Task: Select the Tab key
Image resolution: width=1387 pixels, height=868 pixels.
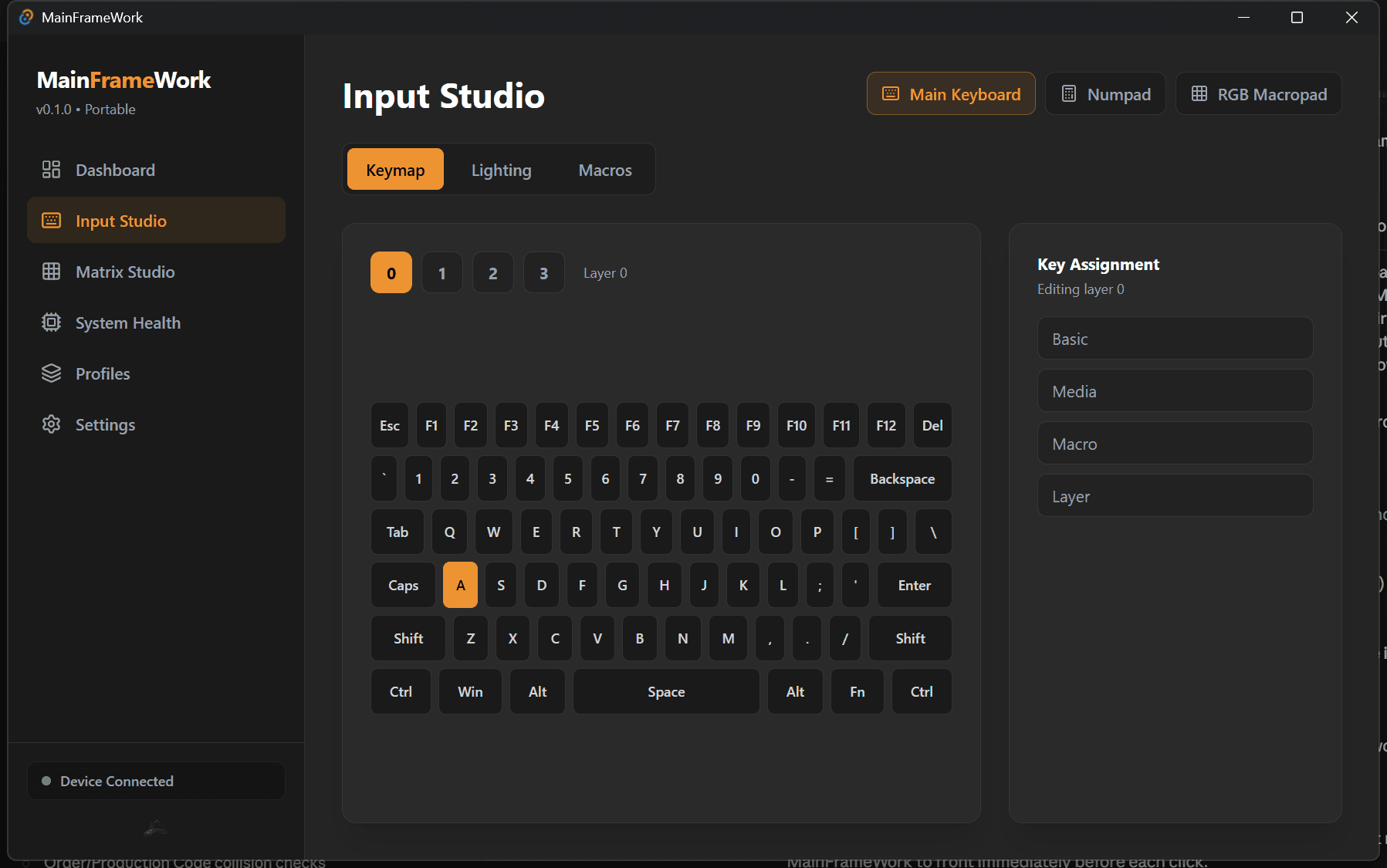Action: tap(397, 532)
